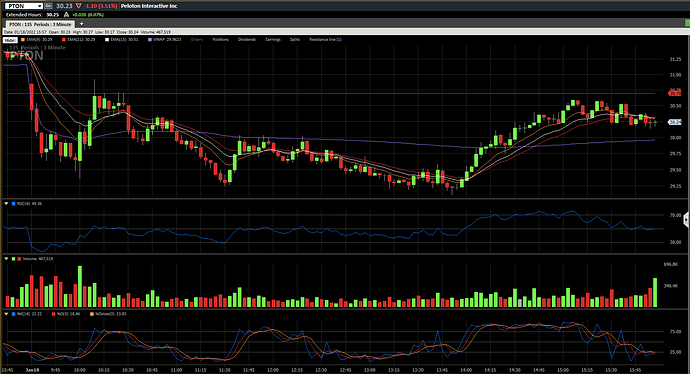Click the right-edge panel expander handle
The height and width of the screenshot is (374, 690).
pyautogui.click(x=686, y=219)
